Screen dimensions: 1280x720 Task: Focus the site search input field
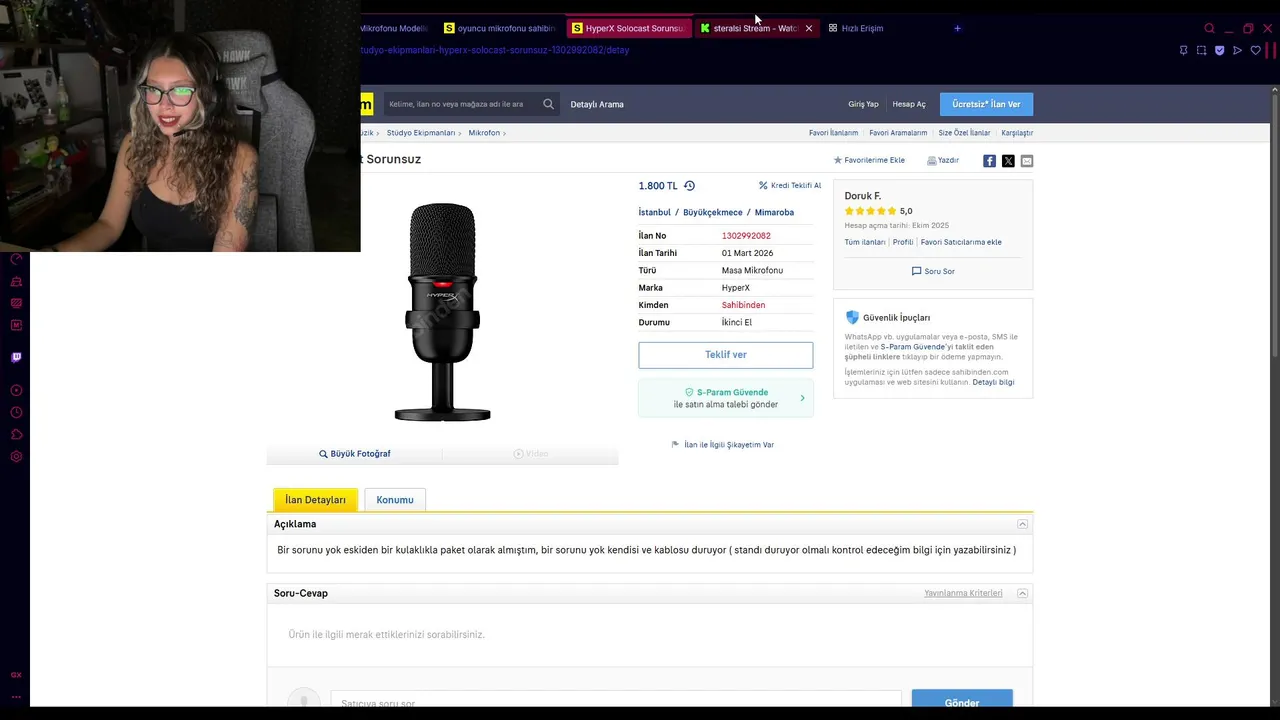(462, 104)
